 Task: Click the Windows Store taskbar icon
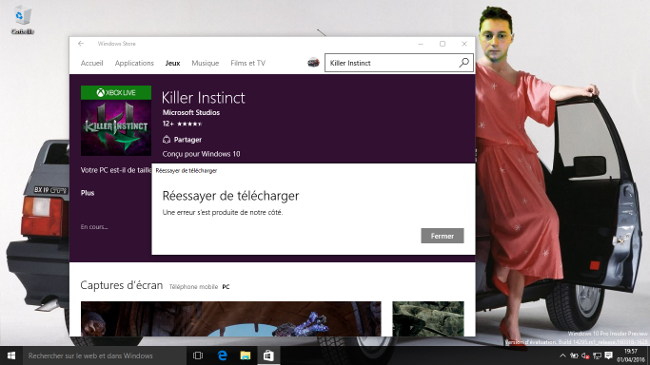click(268, 355)
